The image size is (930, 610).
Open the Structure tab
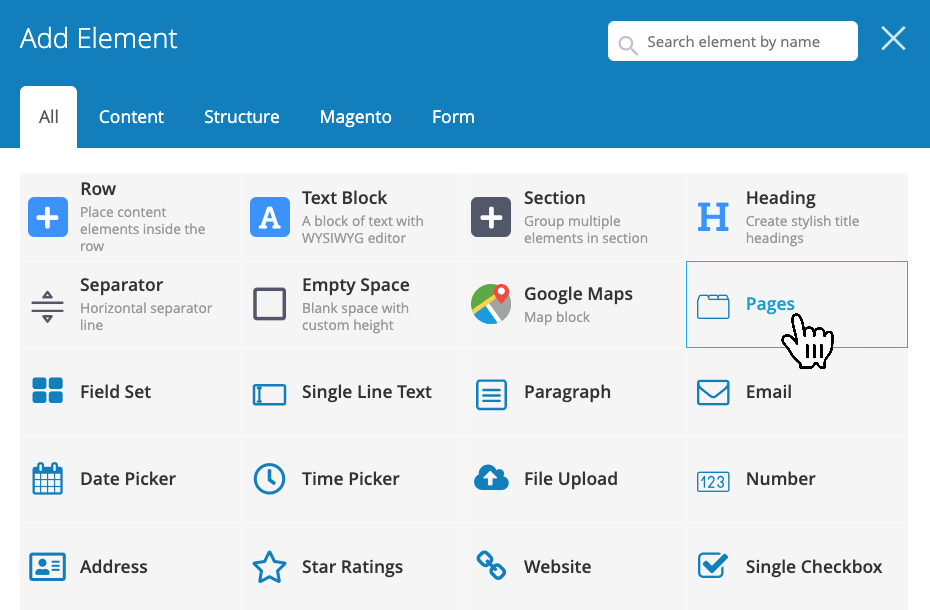pos(242,117)
